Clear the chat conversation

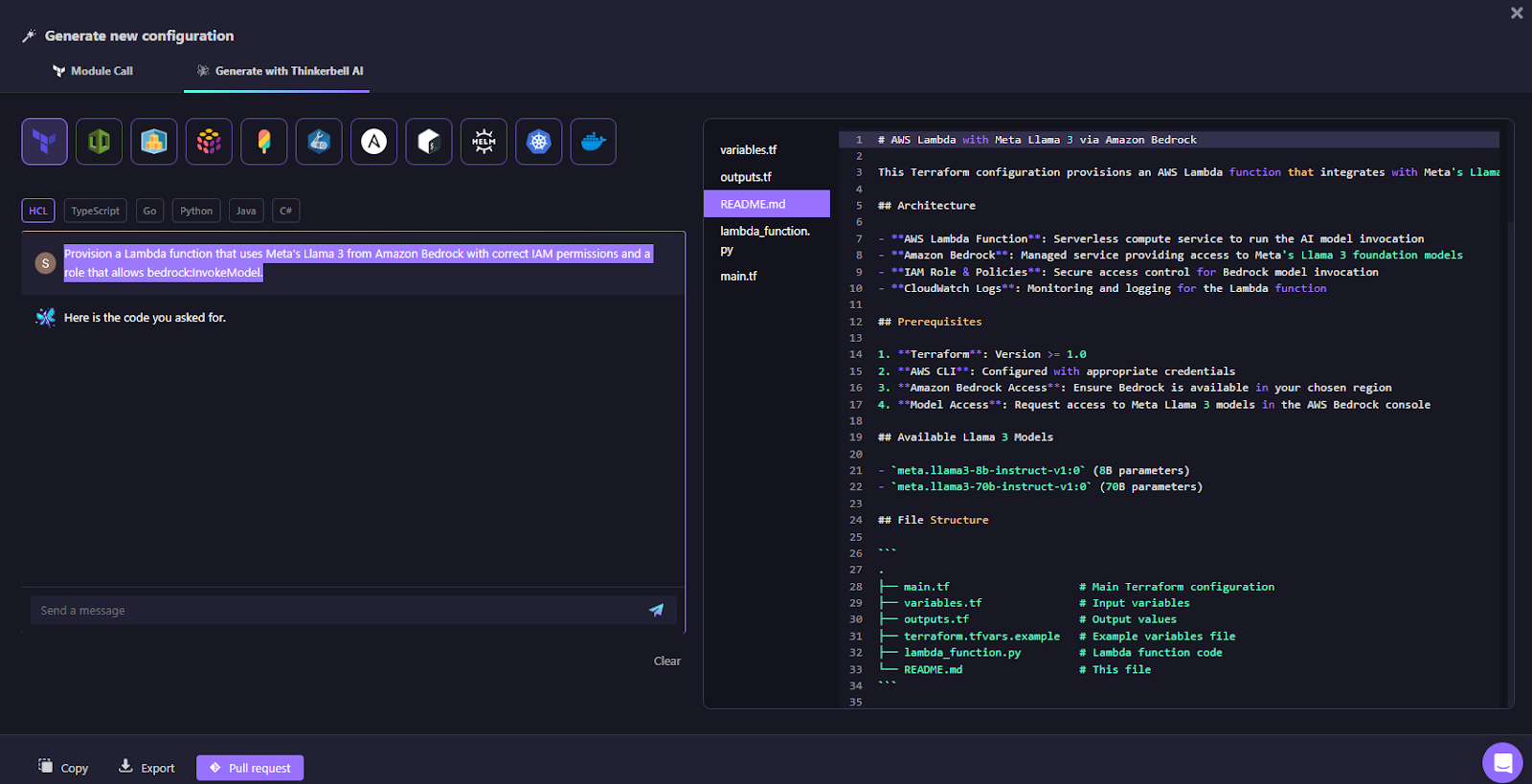click(667, 661)
